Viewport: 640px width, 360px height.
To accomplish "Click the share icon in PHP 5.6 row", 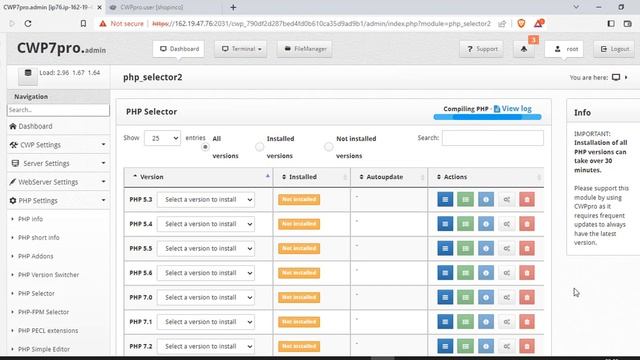I will (507, 273).
